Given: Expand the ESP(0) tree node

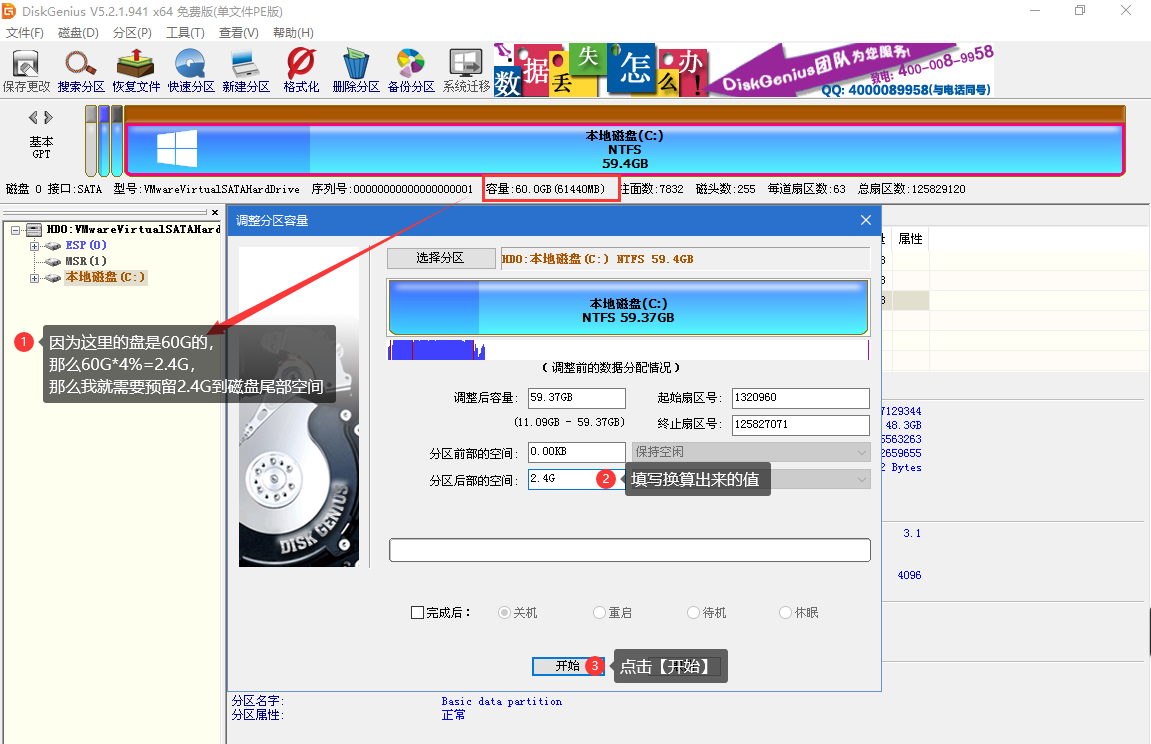Looking at the screenshot, I should pyautogui.click(x=35, y=246).
